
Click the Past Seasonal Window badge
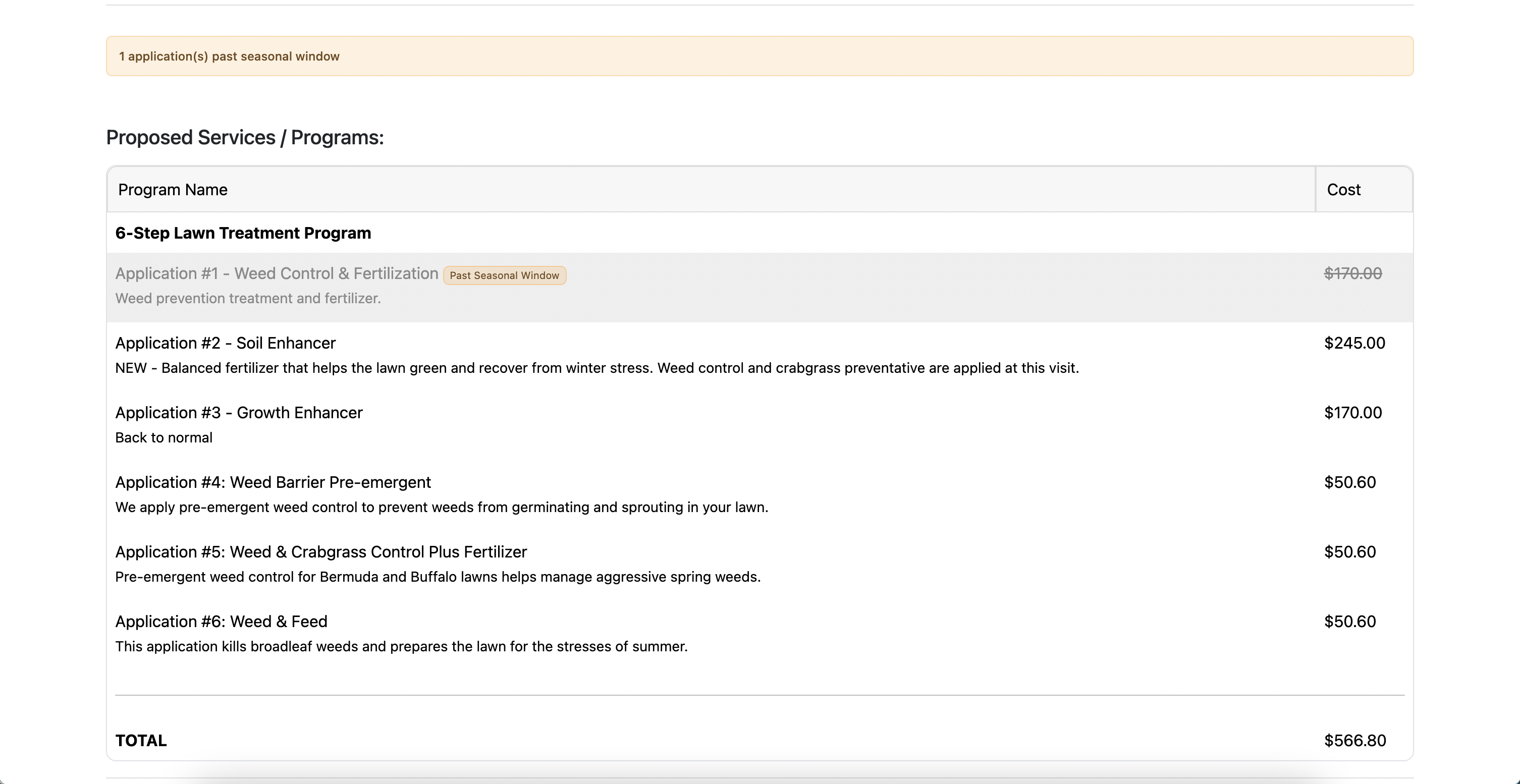click(504, 275)
